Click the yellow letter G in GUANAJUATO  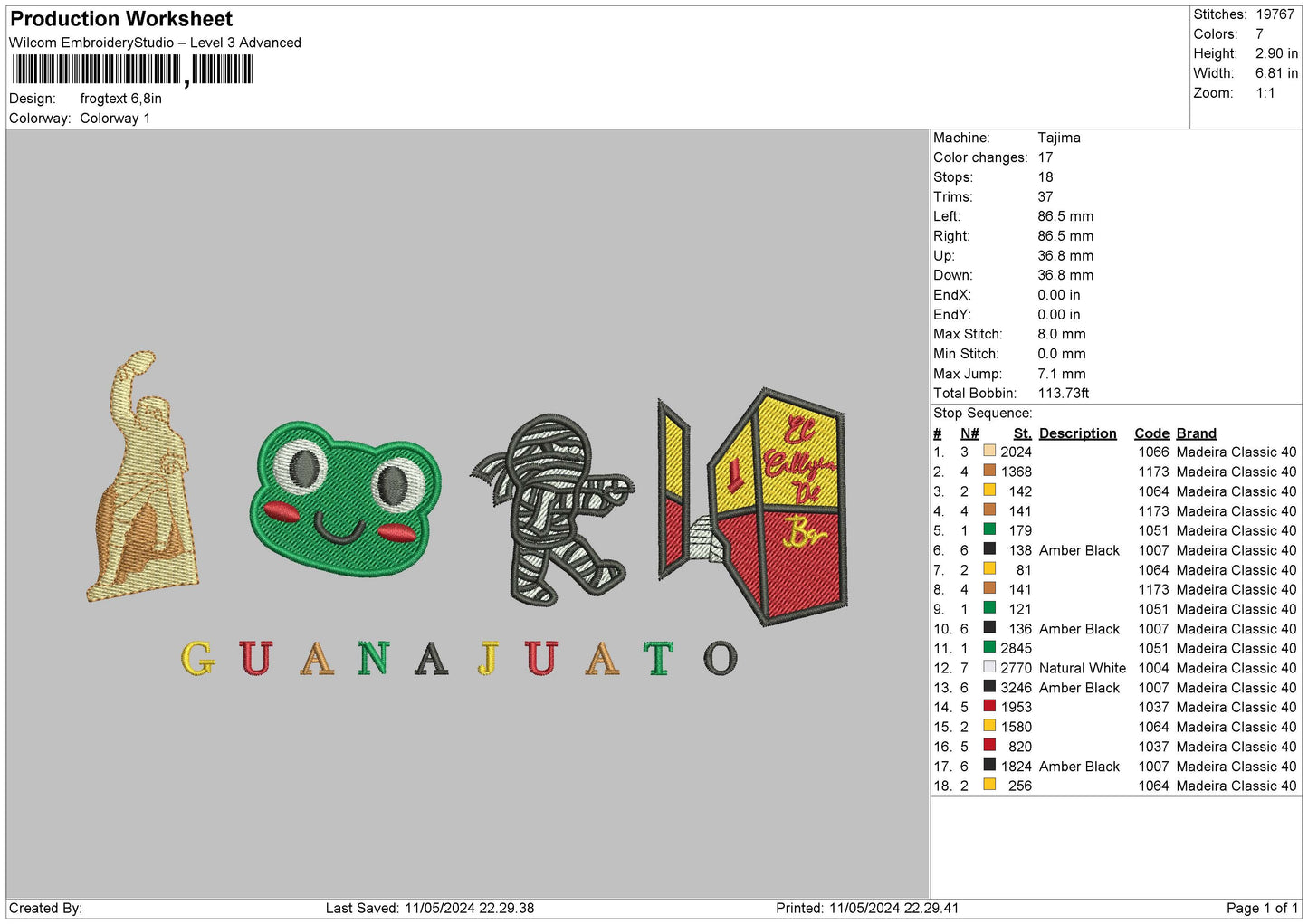point(198,658)
